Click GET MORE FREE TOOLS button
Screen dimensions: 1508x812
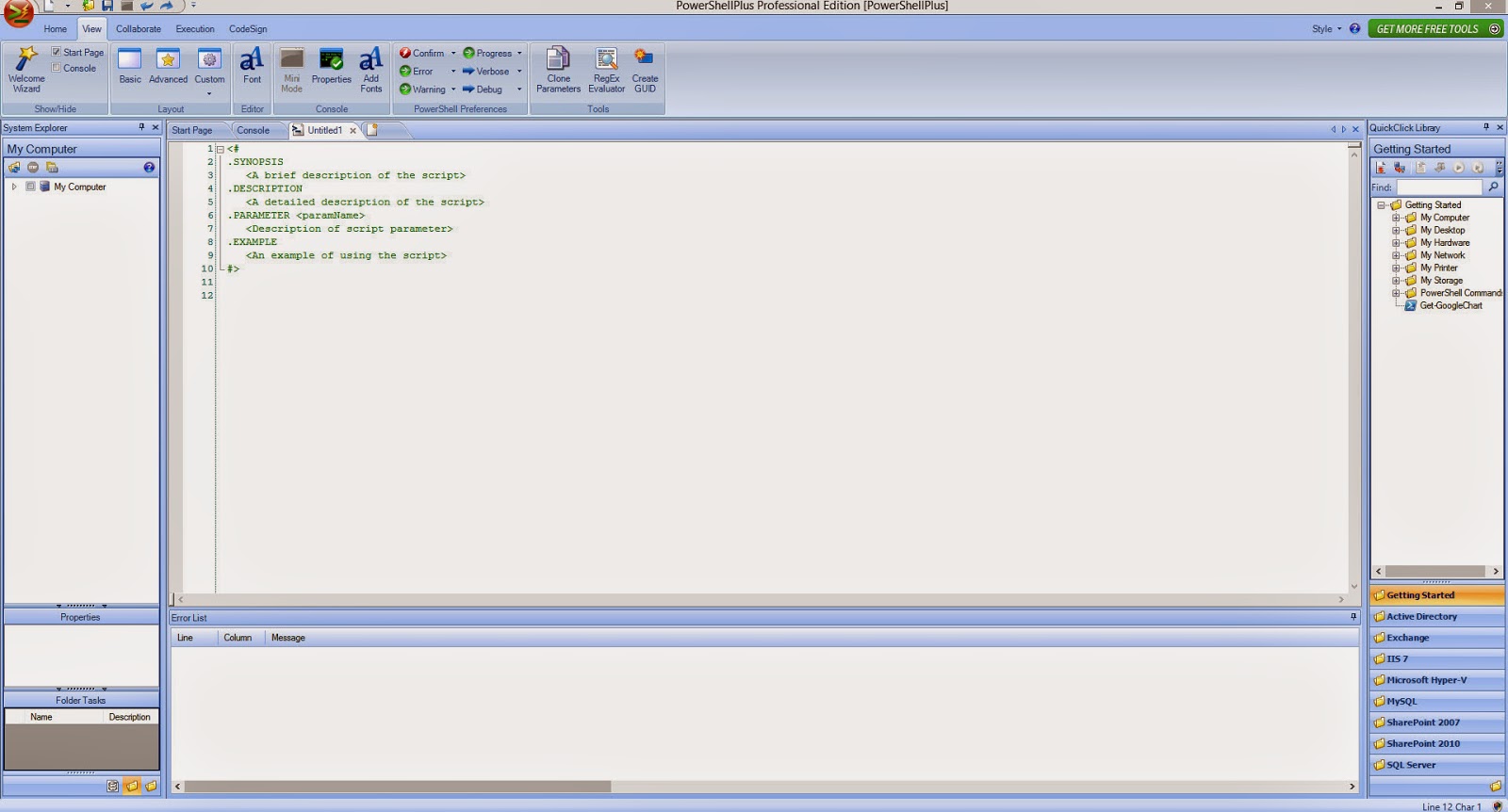[1434, 29]
